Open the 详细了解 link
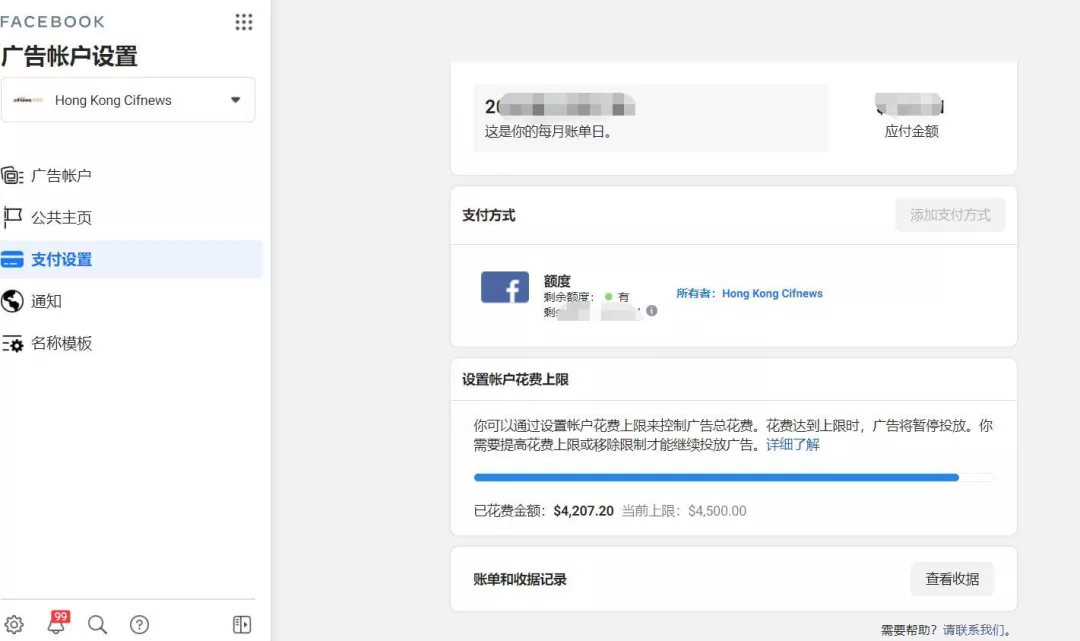 tap(795, 444)
